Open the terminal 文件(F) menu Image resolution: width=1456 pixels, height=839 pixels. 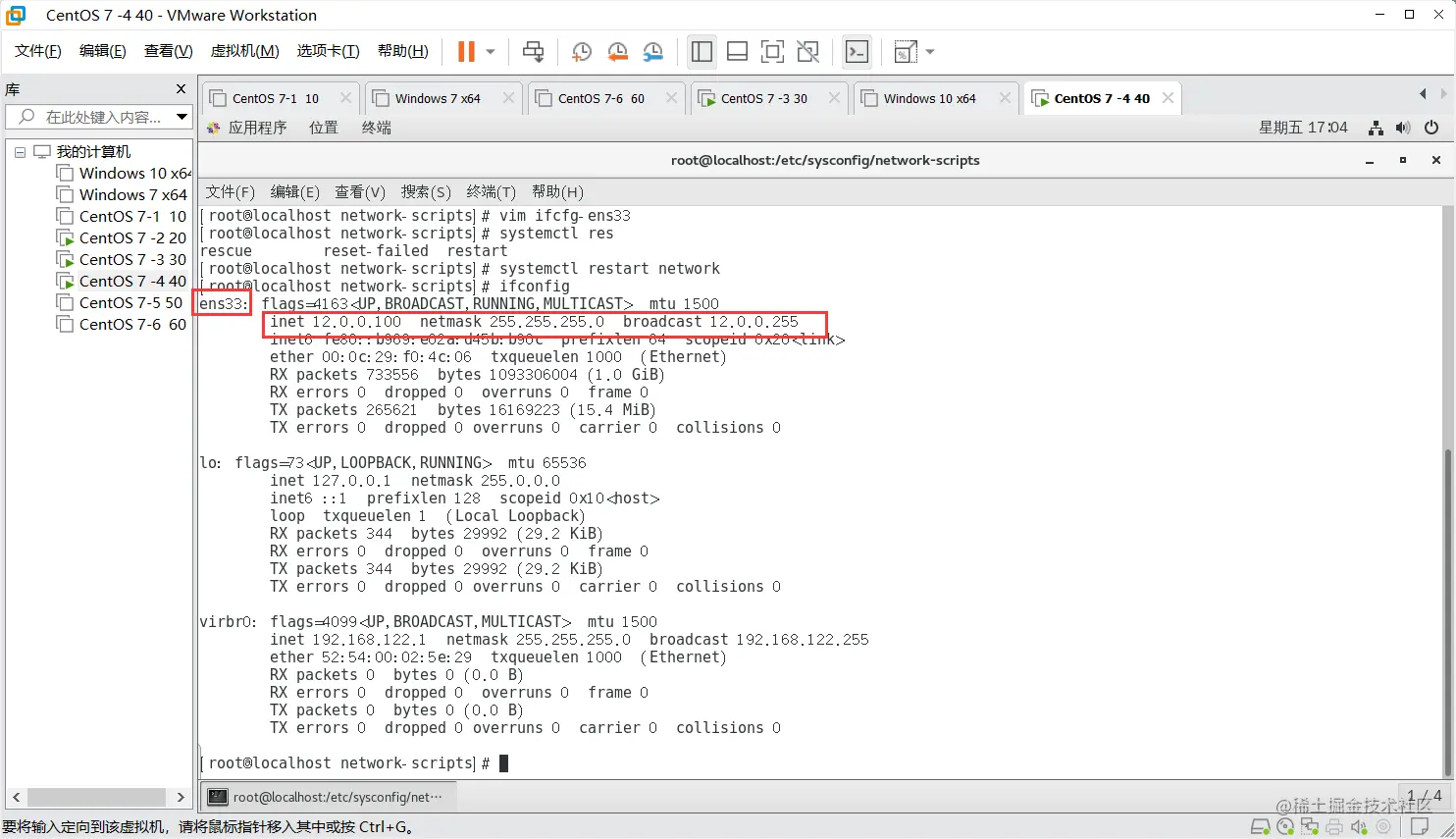[x=231, y=192]
